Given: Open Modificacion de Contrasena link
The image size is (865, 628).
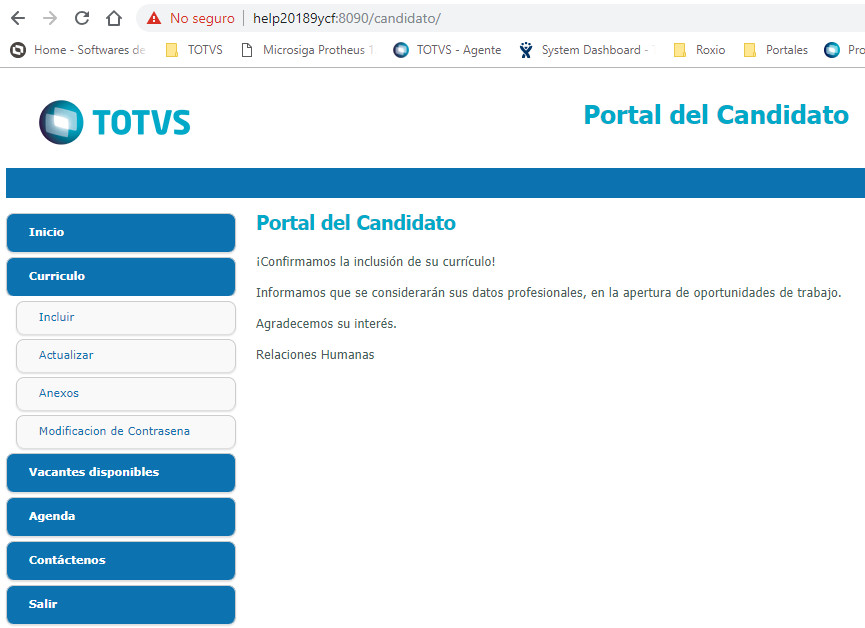Looking at the screenshot, I should tap(126, 432).
